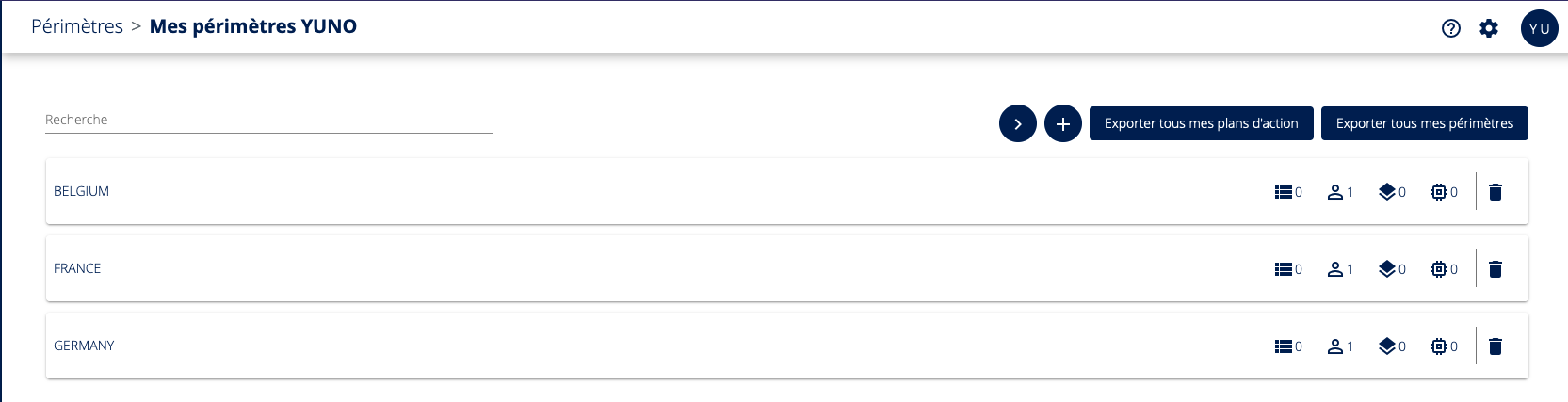Delete the BELGIUM perimeter via trash icon
1568x402 pixels.
pyautogui.click(x=1495, y=192)
